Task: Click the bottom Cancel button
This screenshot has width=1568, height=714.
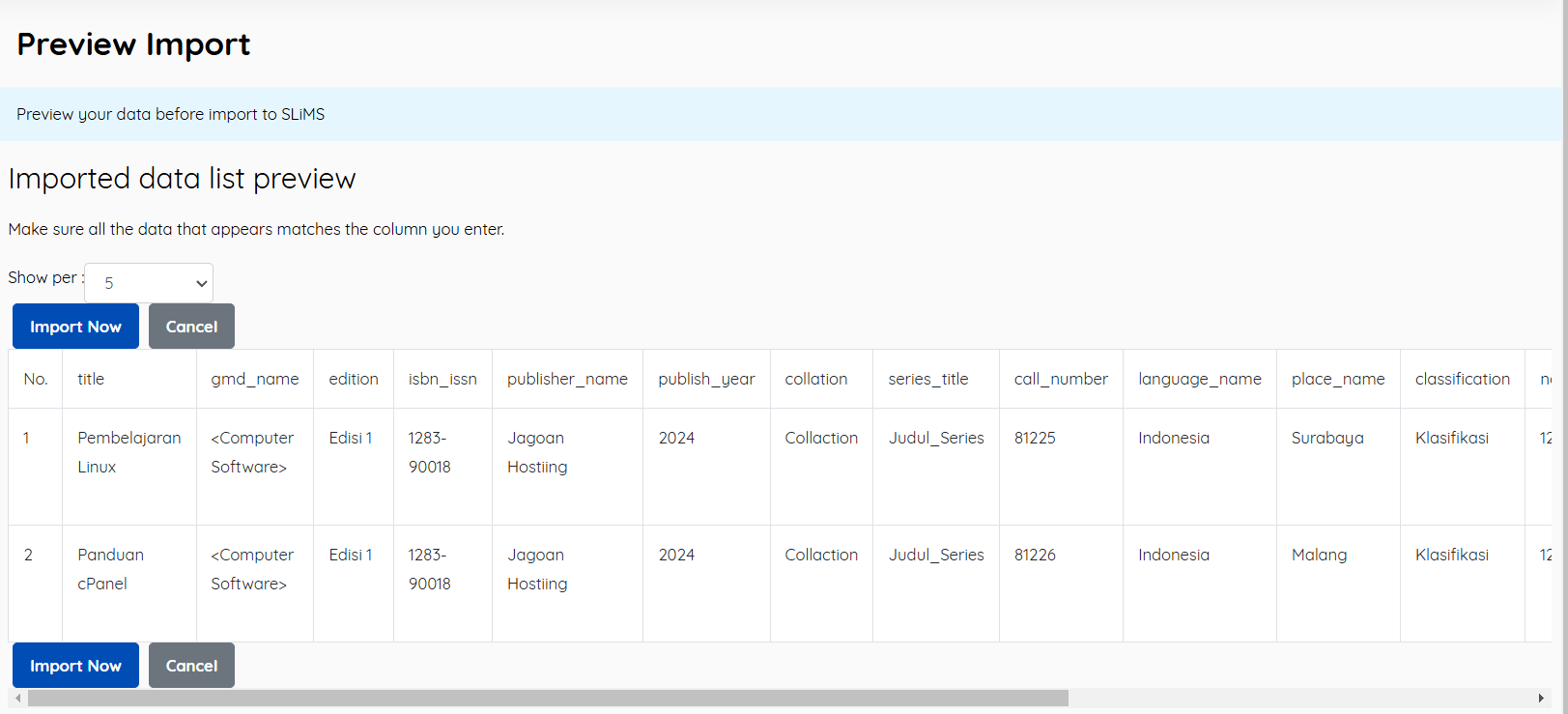Action: [191, 666]
